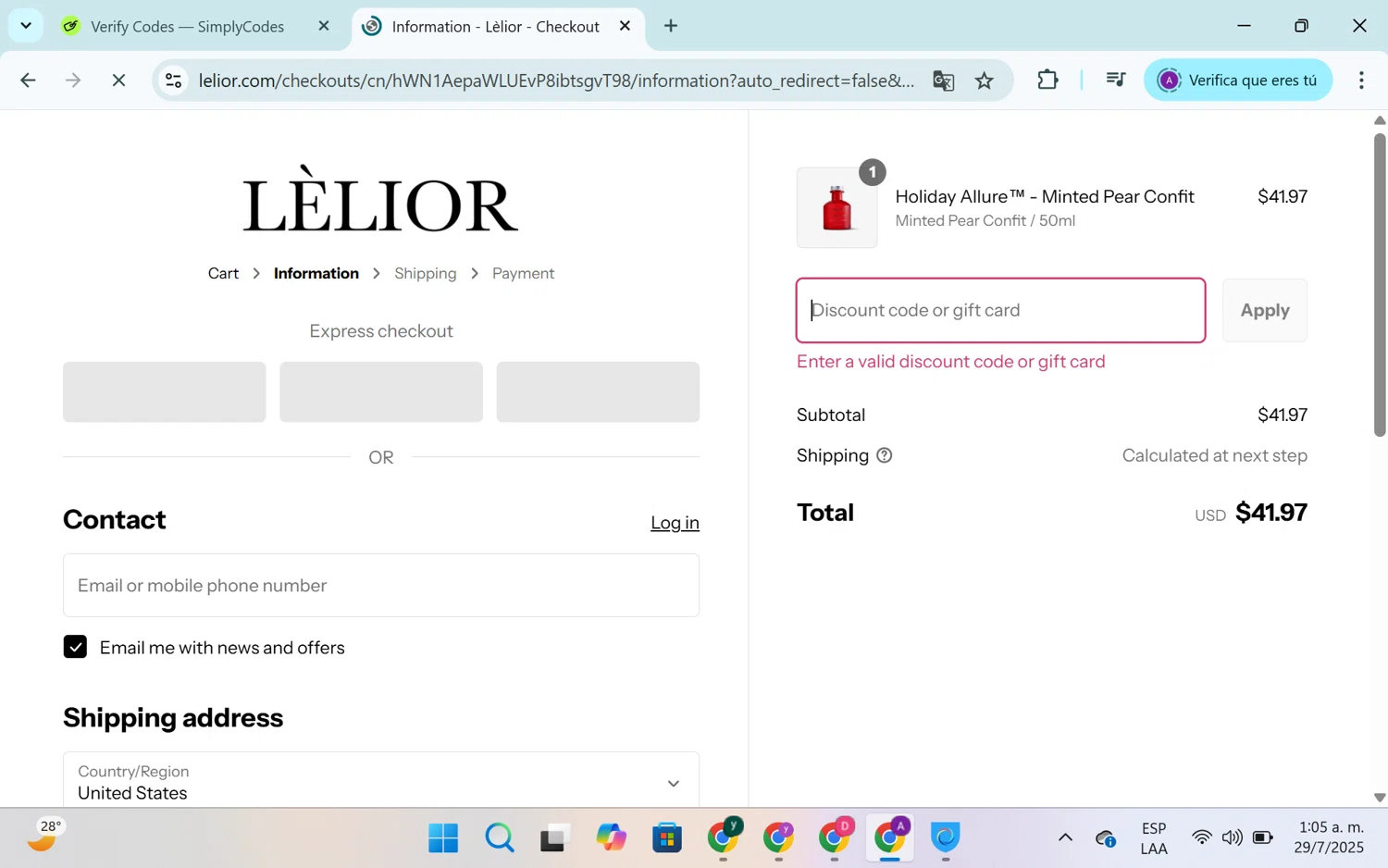Open Windows Search from the taskbar

(500, 837)
